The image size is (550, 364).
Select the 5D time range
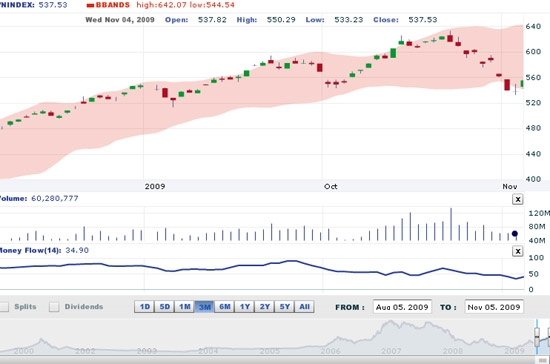(165, 307)
